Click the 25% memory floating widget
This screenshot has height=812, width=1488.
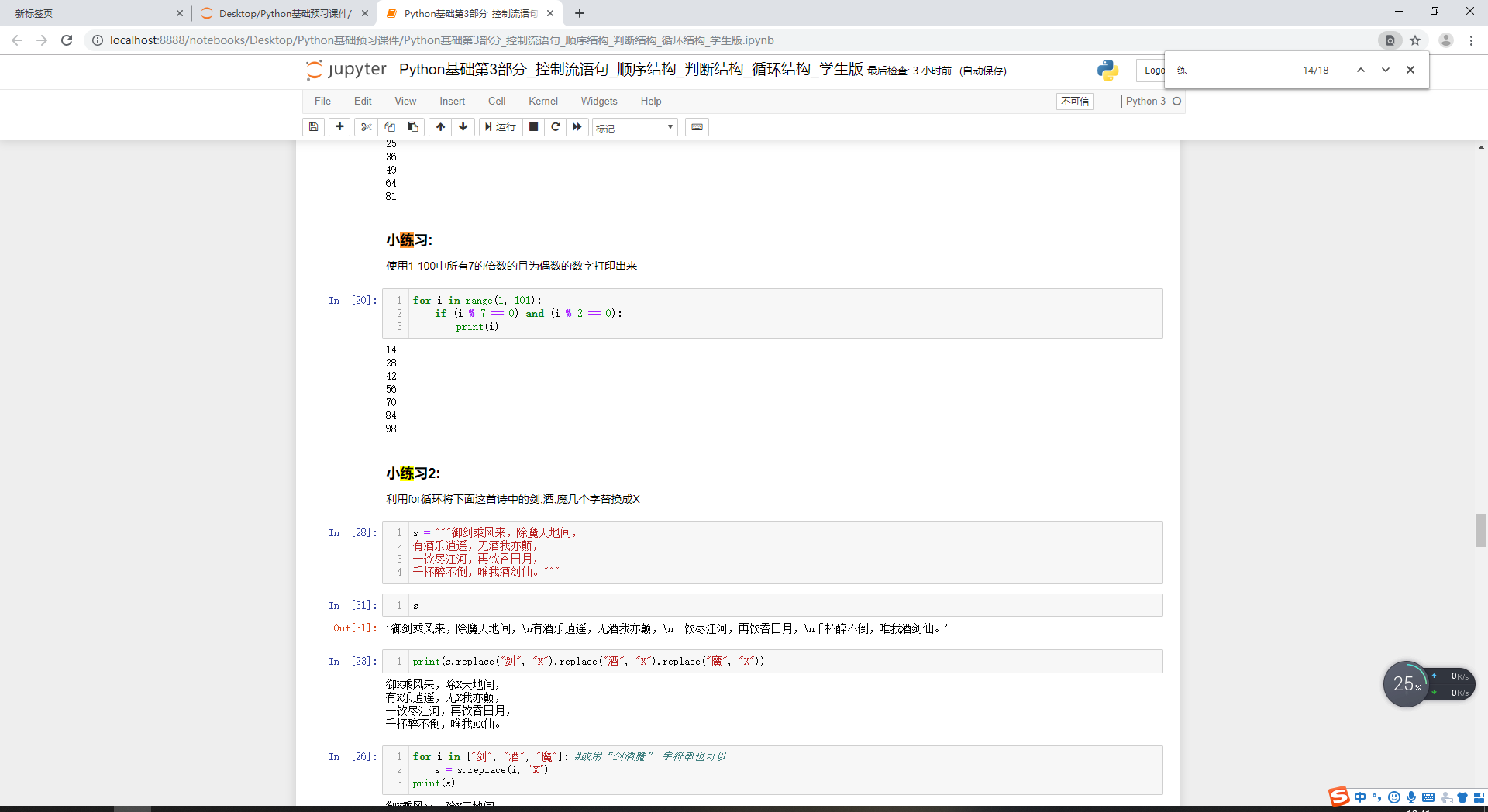(1407, 683)
